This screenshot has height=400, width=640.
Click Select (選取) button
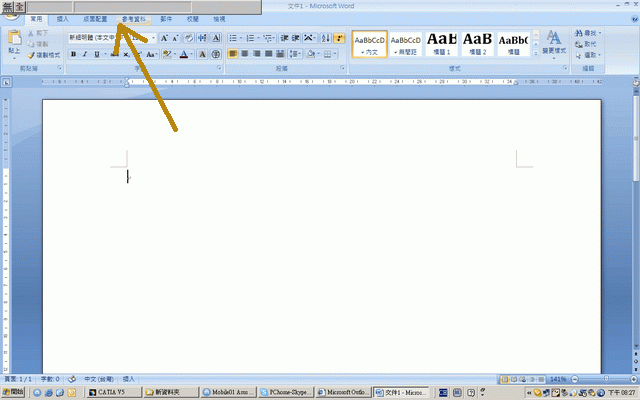pos(588,55)
